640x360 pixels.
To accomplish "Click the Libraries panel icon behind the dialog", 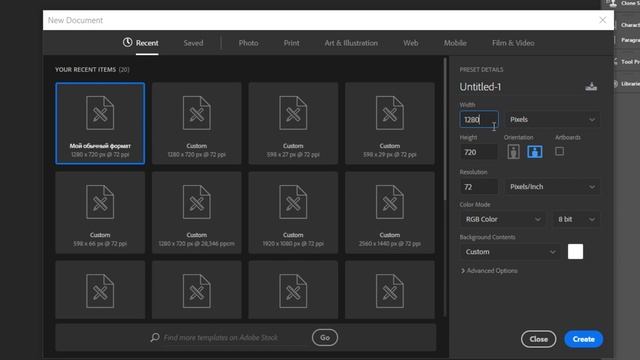I will coord(616,84).
